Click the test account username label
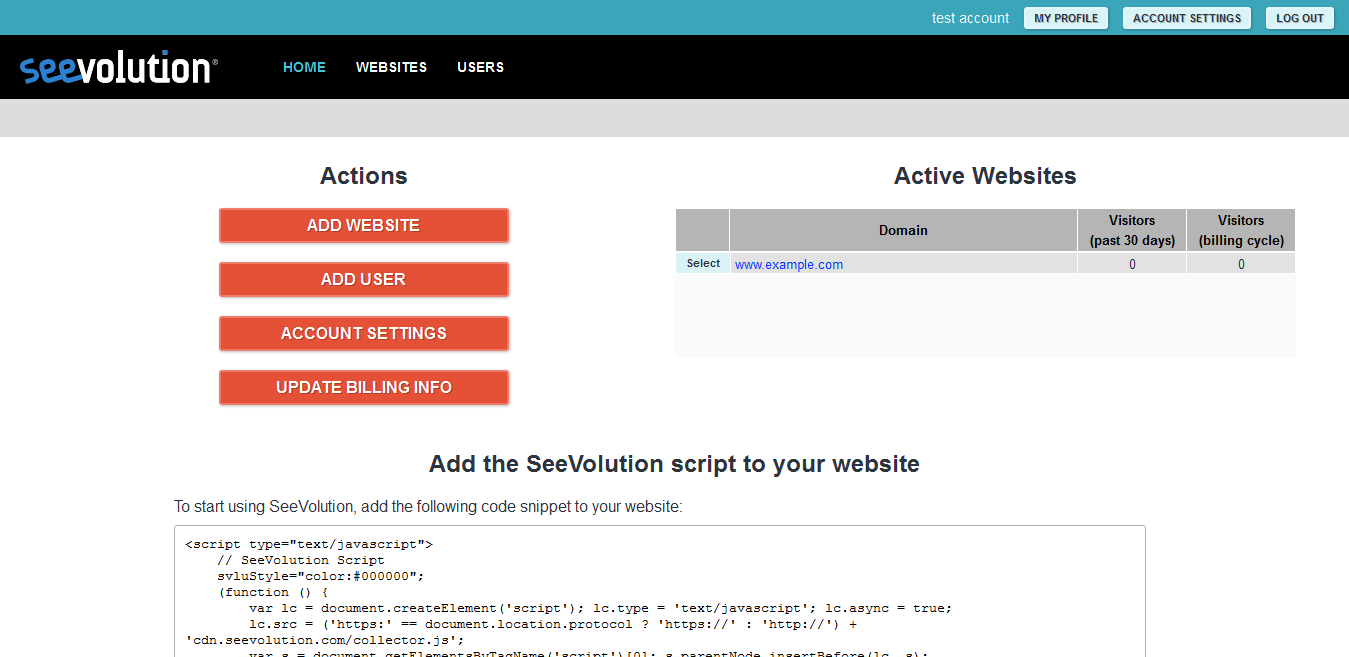This screenshot has width=1349, height=657. coord(970,18)
